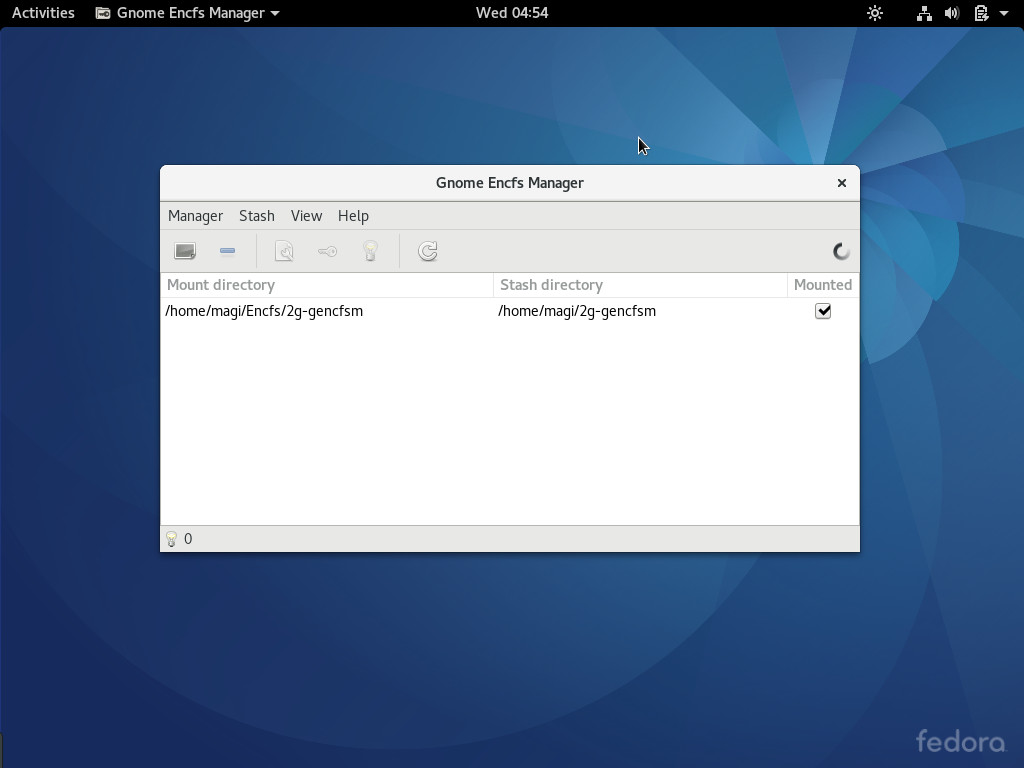Uncheck the Mounted checkbox for 2g-gencfsm
The width and height of the screenshot is (1024, 768).
point(823,311)
